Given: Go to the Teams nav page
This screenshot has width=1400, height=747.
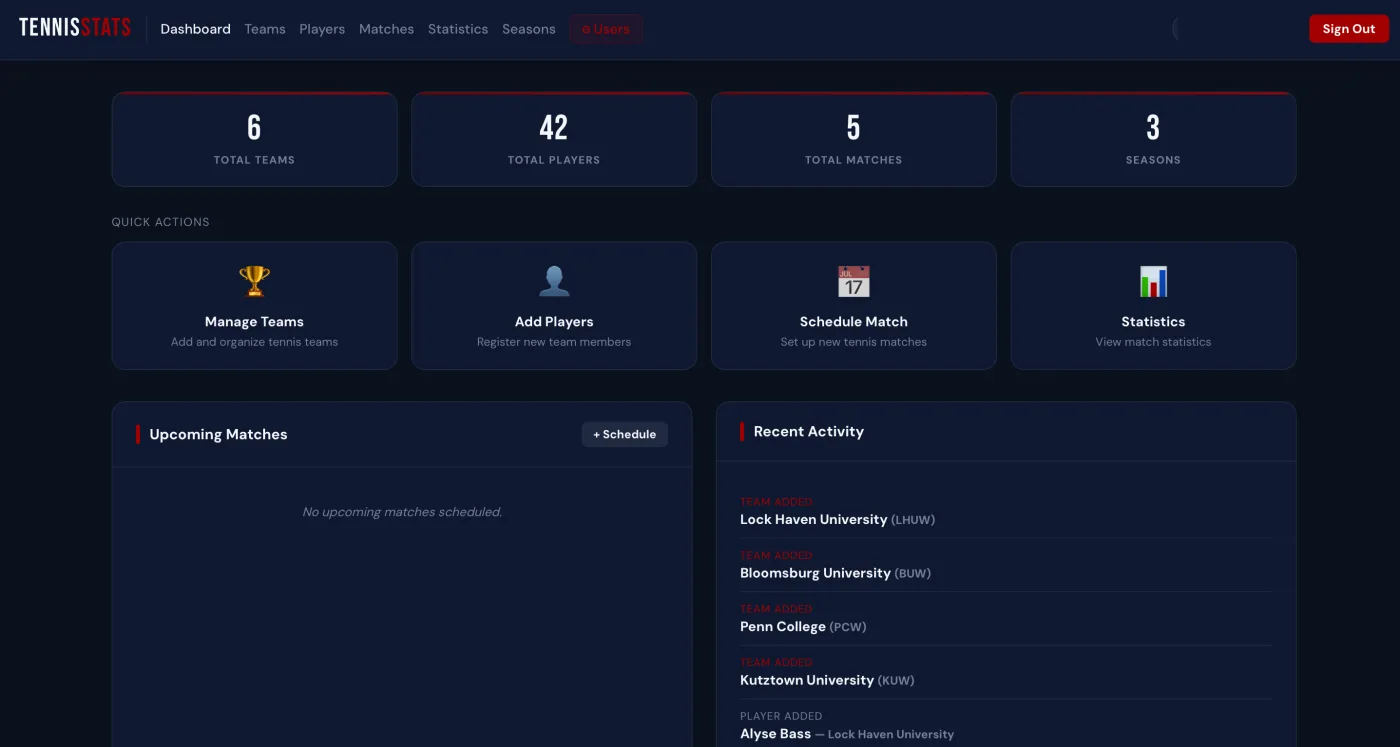Looking at the screenshot, I should [265, 29].
